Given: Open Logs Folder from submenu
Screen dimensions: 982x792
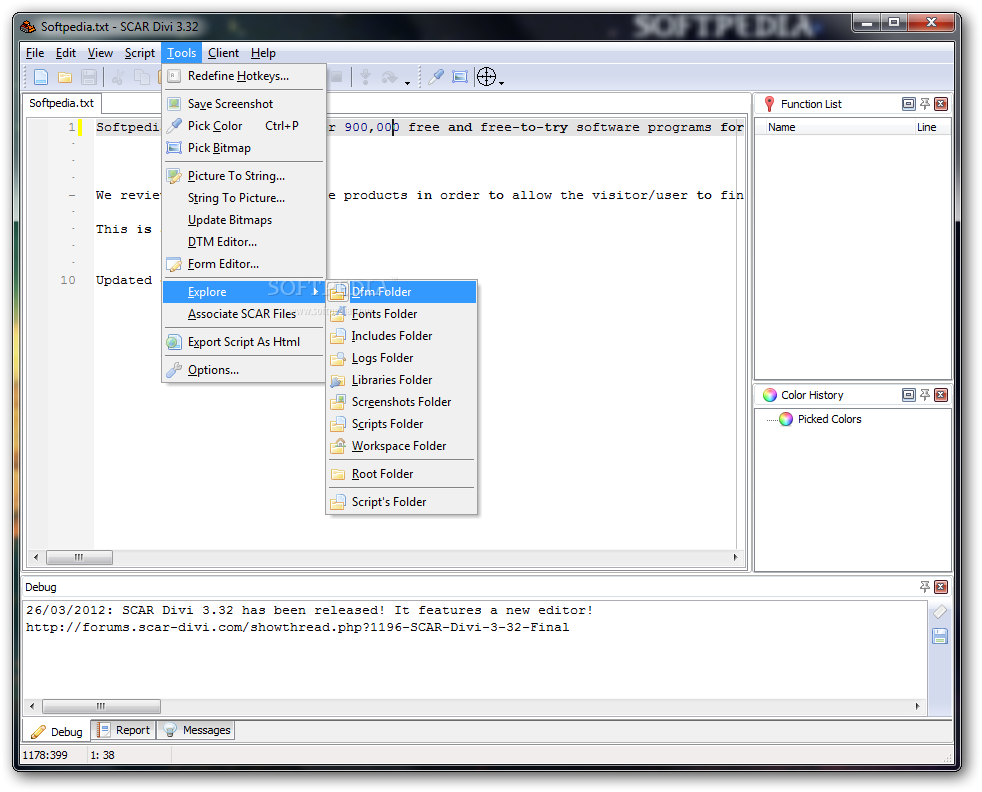Looking at the screenshot, I should tap(401, 357).
